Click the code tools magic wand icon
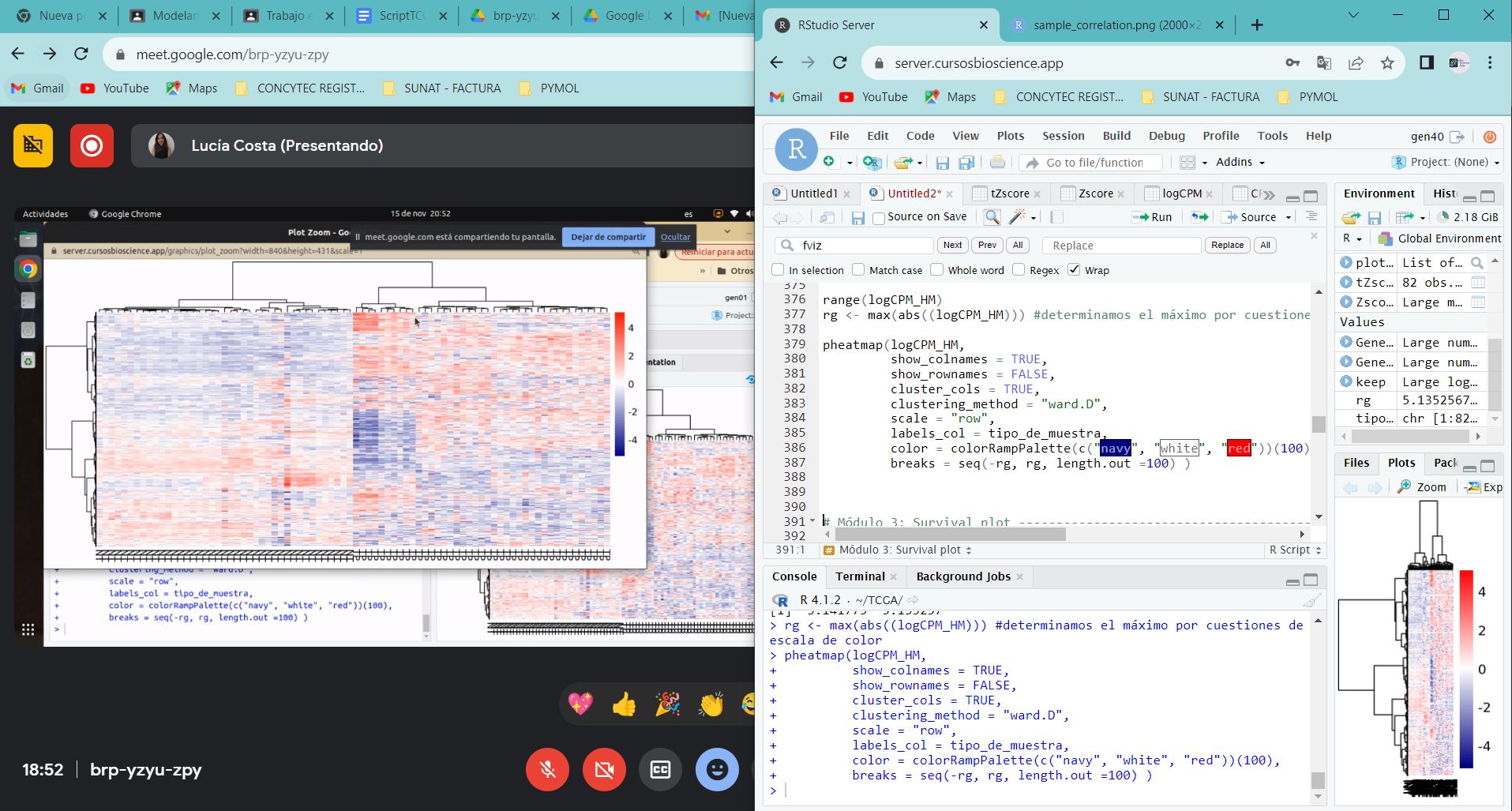This screenshot has height=811, width=1512. coord(1017,217)
